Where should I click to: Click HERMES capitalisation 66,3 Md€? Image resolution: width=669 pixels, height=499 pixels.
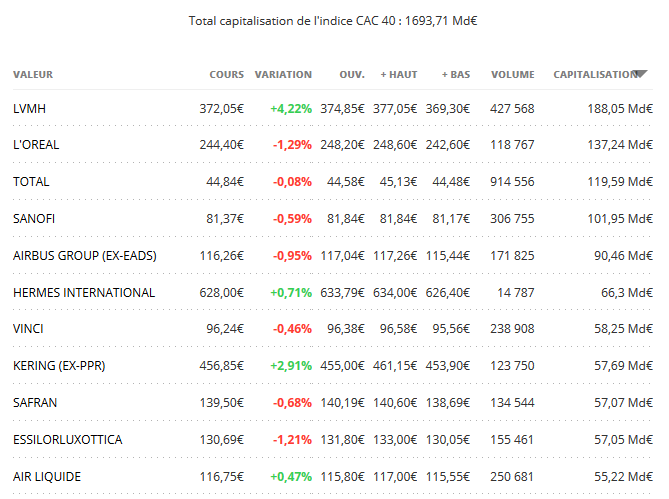[627, 293]
